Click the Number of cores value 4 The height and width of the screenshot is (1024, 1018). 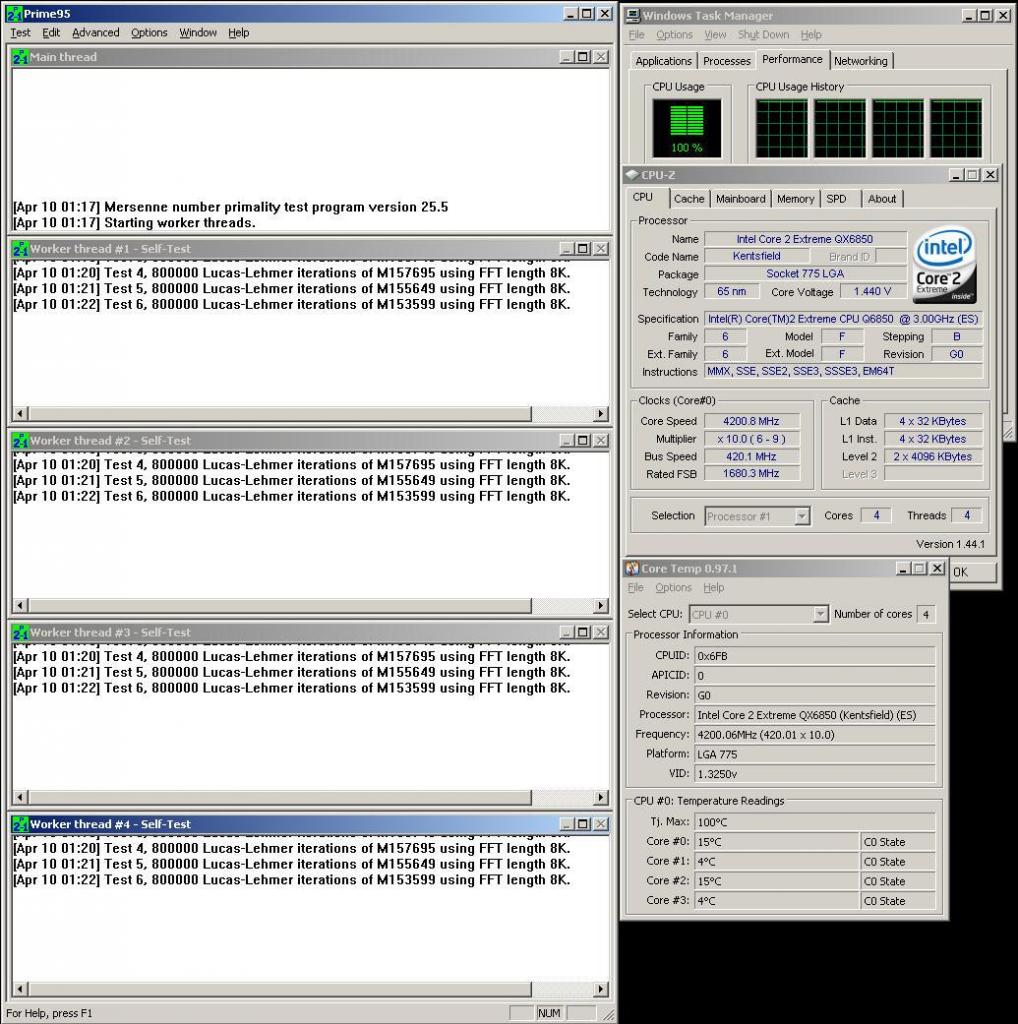click(x=925, y=615)
